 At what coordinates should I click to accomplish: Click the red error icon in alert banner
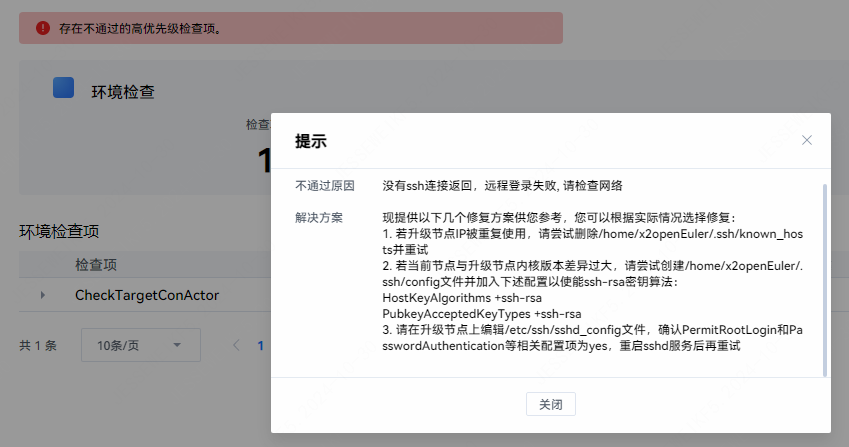tap(43, 28)
